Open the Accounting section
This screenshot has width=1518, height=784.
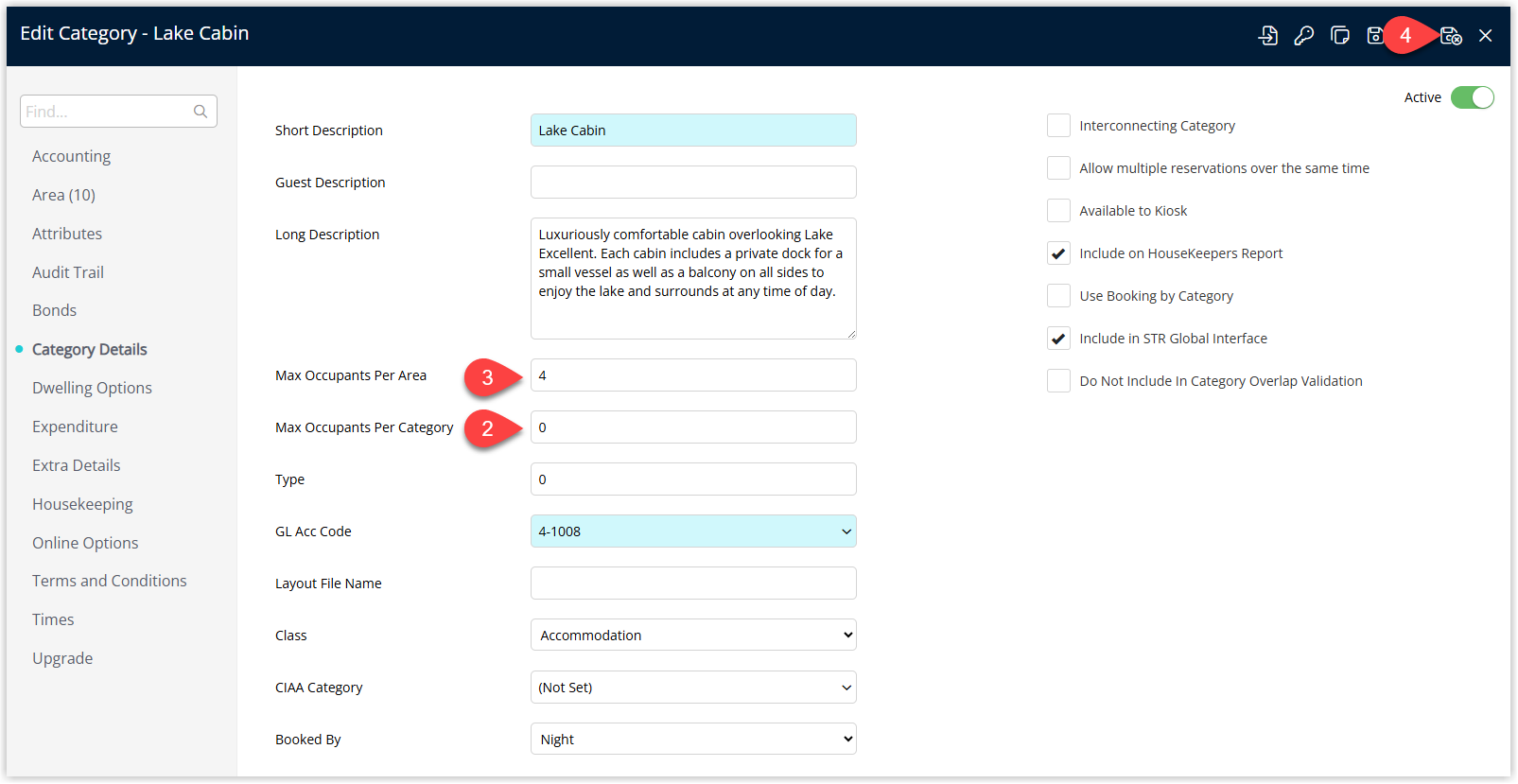pyautogui.click(x=71, y=156)
